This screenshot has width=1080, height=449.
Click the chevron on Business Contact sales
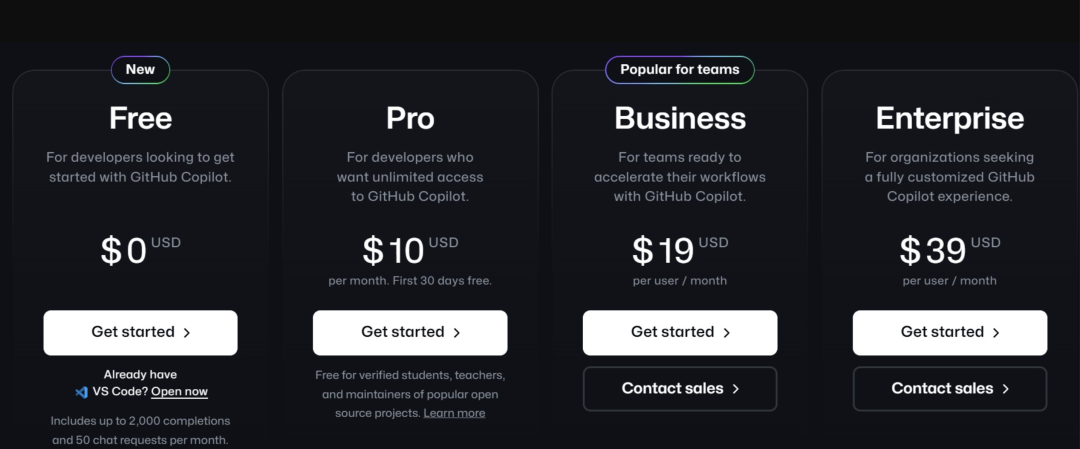coord(736,389)
